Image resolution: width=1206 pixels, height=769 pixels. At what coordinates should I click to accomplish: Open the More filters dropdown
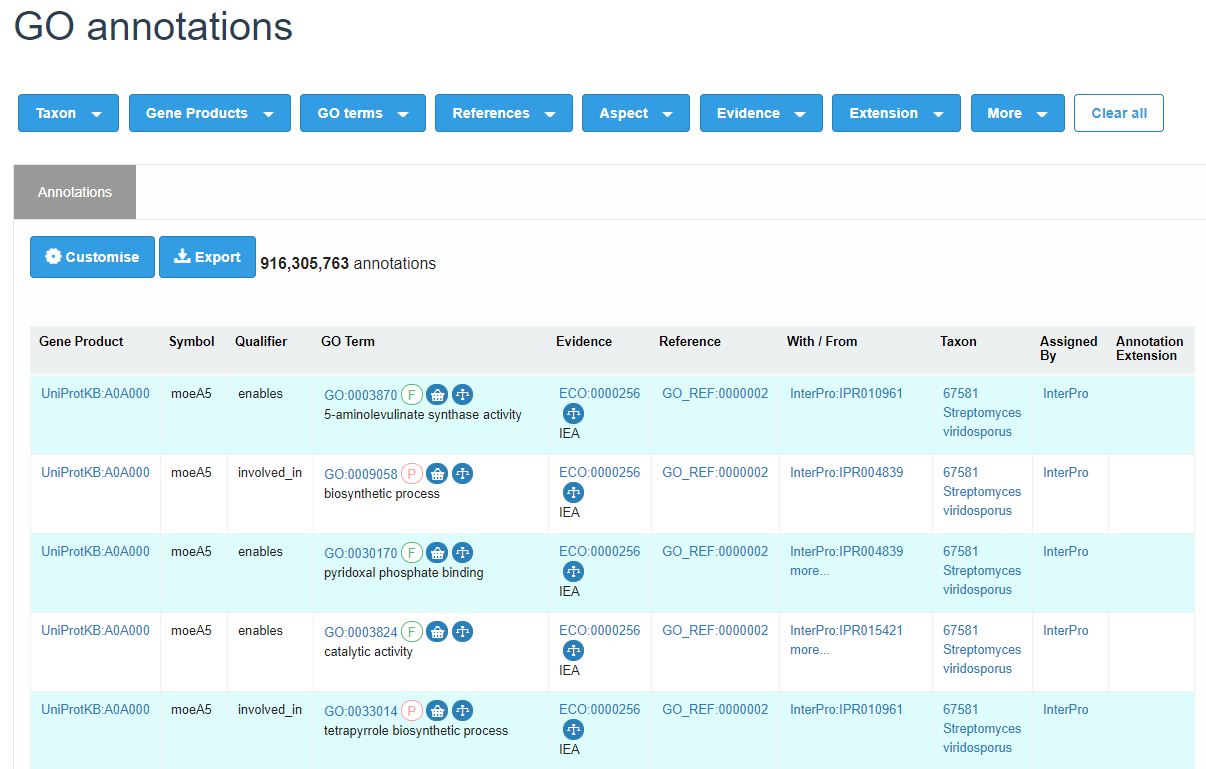click(1017, 113)
